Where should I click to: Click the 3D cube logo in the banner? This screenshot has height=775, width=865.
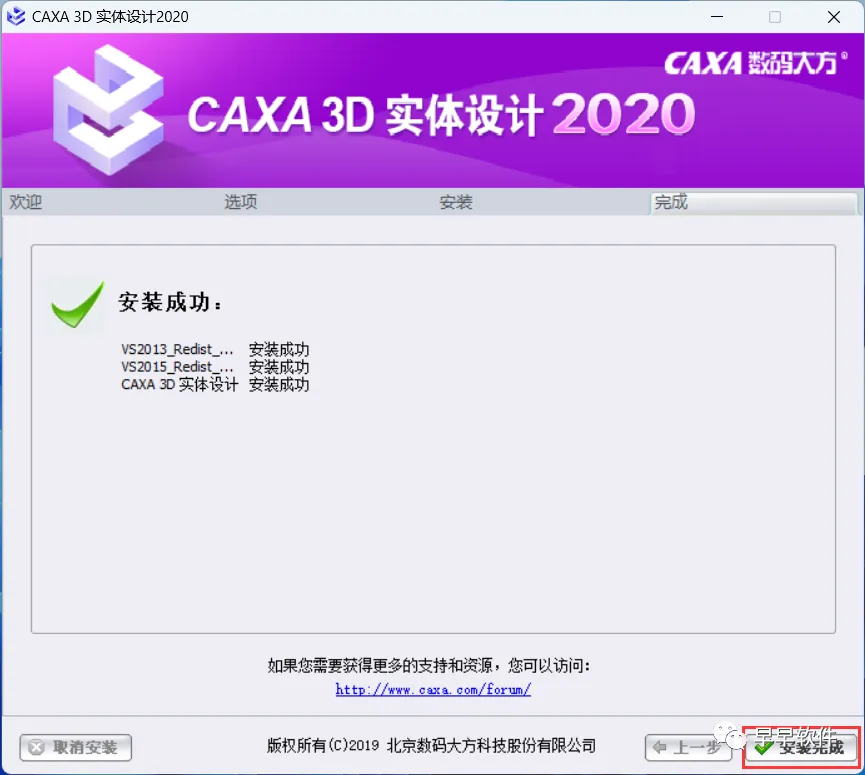109,110
